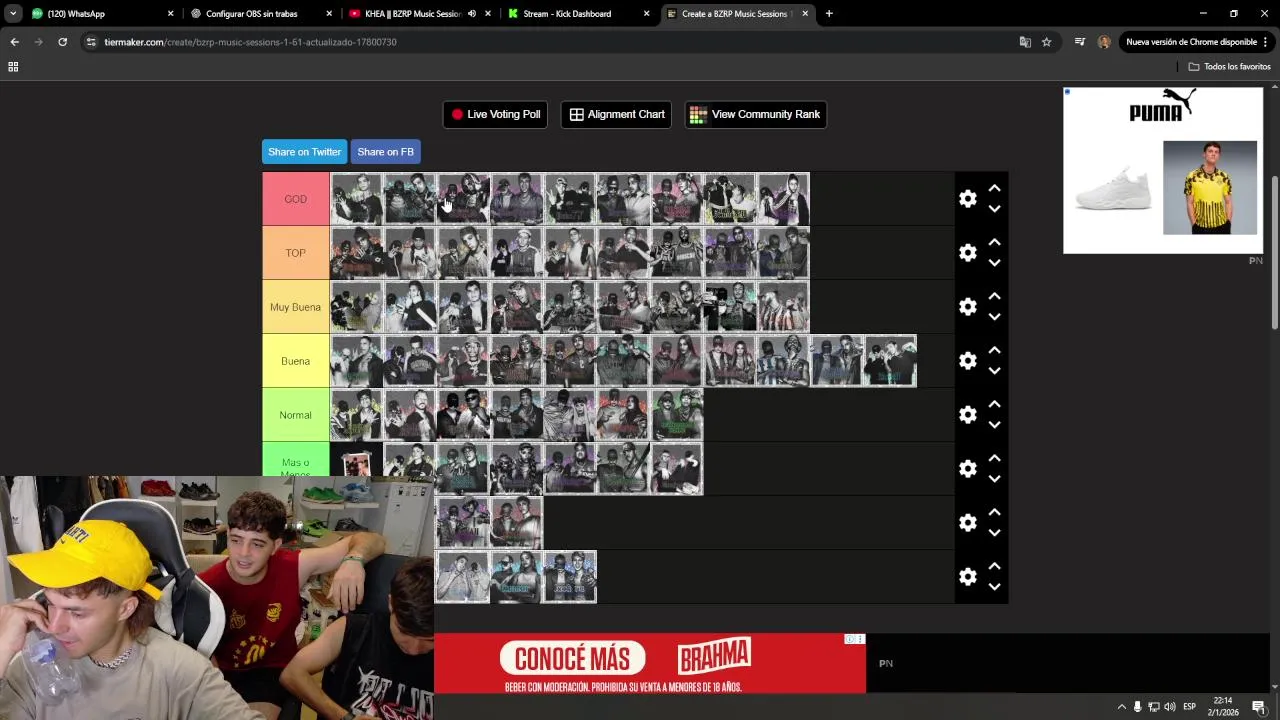The image size is (1280, 720).
Task: Click the Muy Buena tier label
Action: pyautogui.click(x=296, y=307)
